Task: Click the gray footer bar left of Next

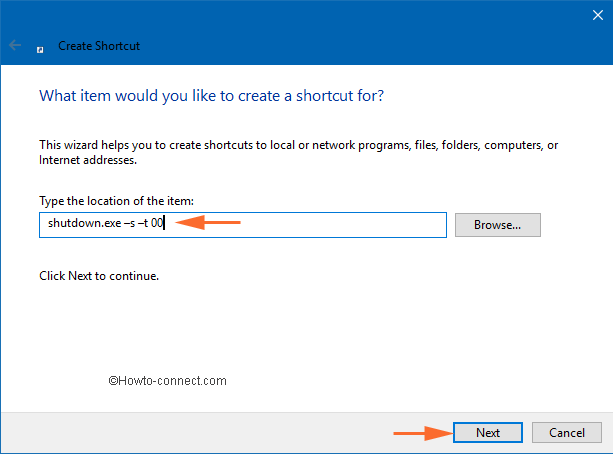Action: click(195, 432)
